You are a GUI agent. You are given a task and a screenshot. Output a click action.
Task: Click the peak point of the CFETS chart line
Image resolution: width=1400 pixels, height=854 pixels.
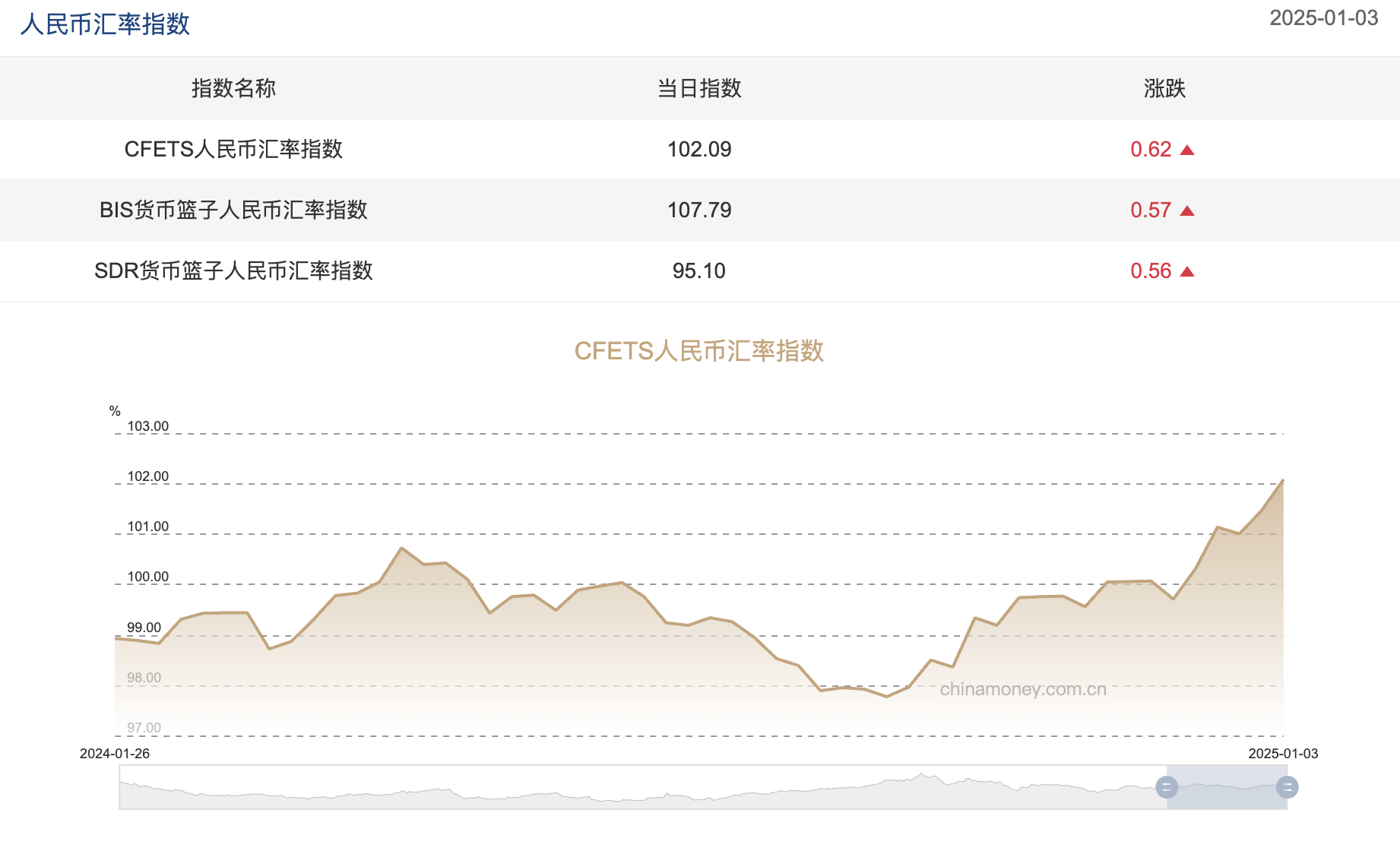coord(1283,480)
